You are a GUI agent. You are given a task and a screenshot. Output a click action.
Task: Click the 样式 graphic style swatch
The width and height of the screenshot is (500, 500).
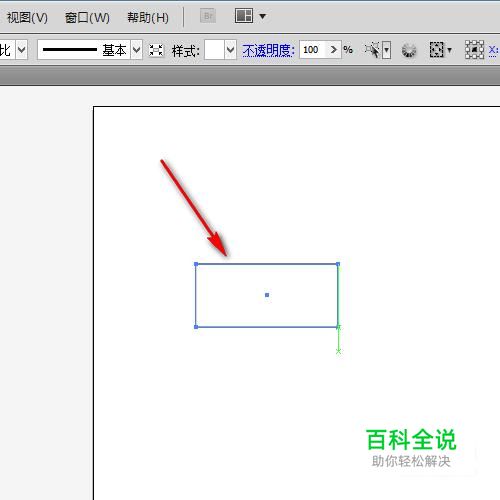[214, 50]
